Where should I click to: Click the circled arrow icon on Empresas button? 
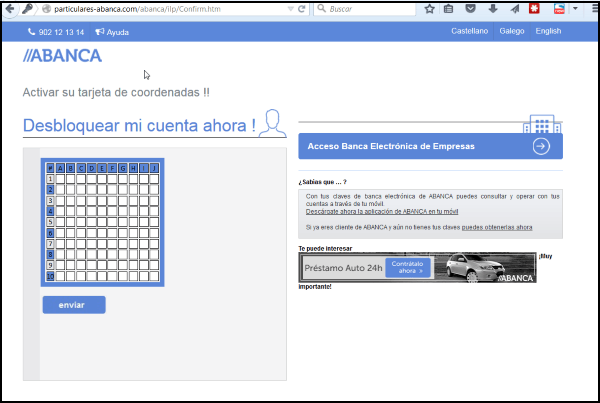541,146
